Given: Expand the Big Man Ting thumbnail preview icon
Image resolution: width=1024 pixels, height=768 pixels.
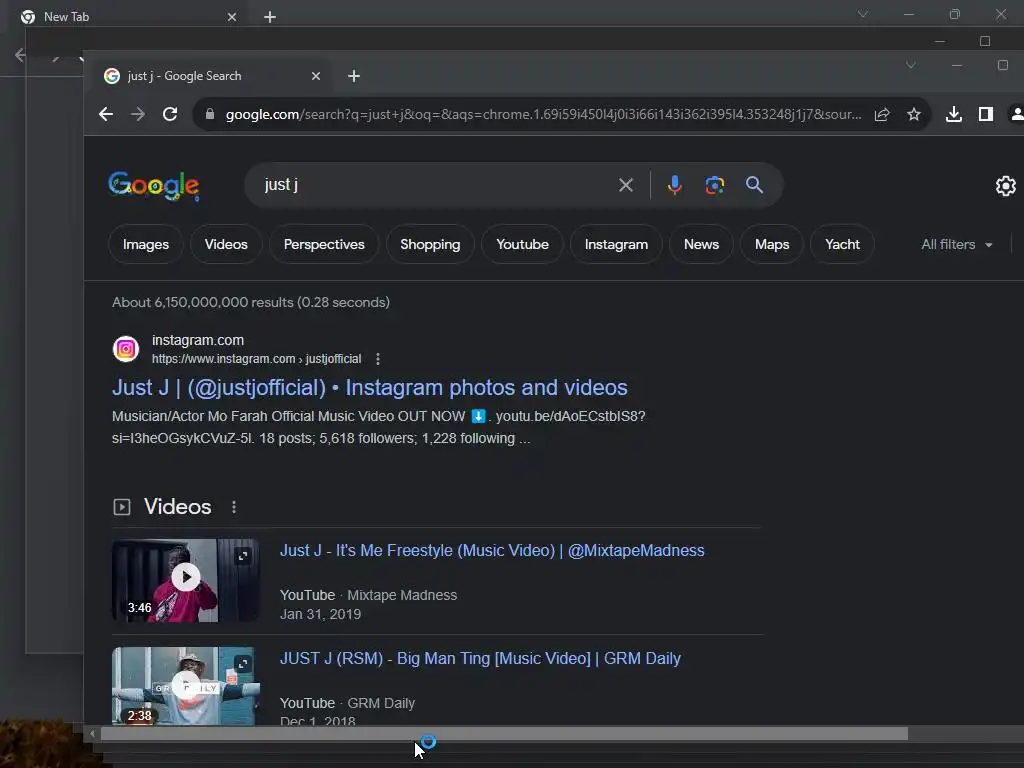Looking at the screenshot, I should tap(242, 664).
